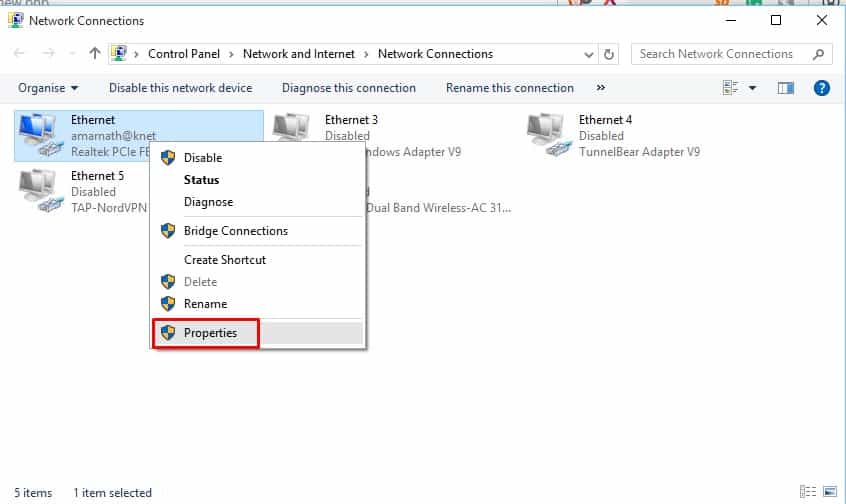Switch to details view in status bar
The height and width of the screenshot is (504, 846).
808,492
